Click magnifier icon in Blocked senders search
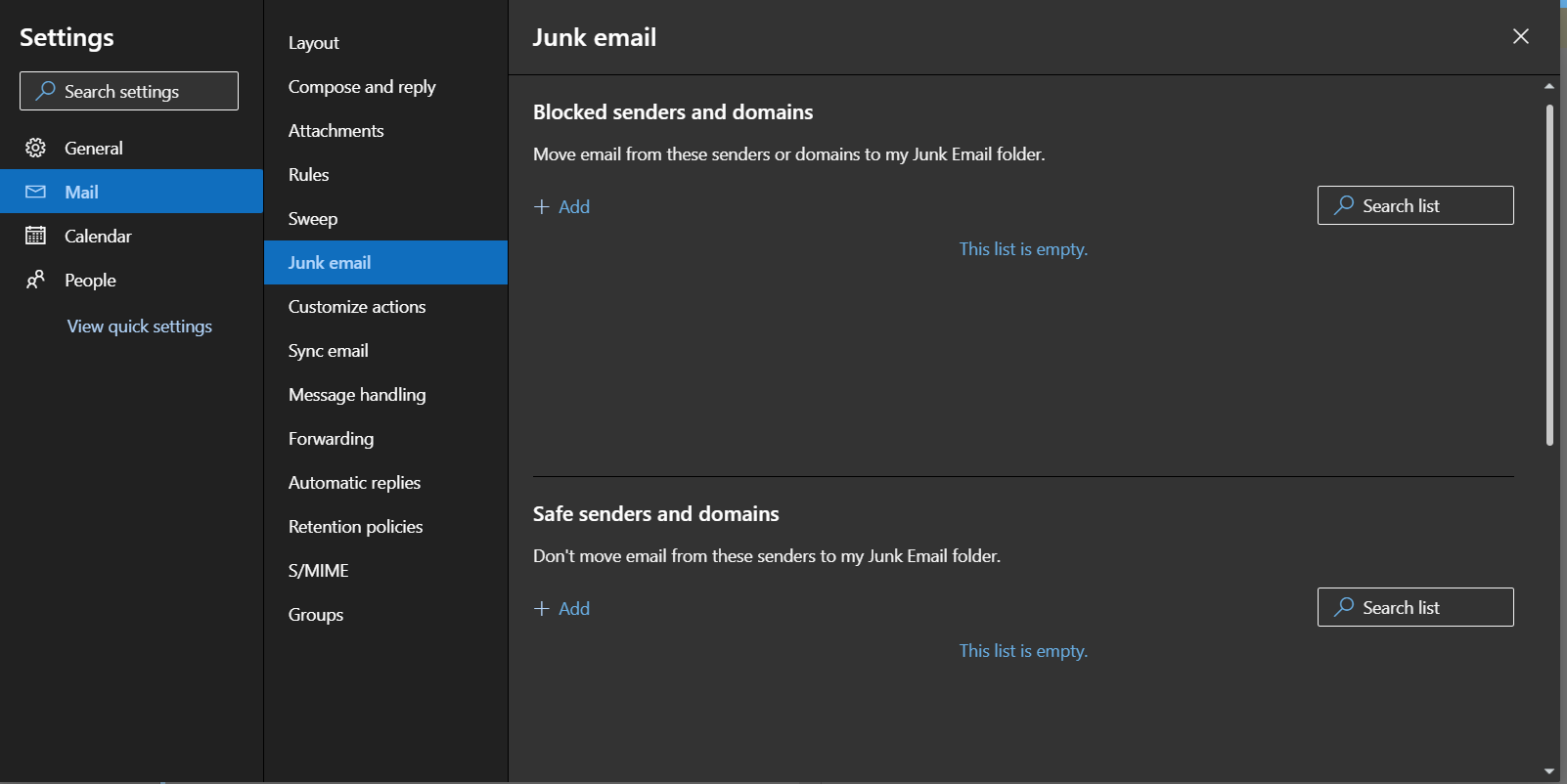Image resolution: width=1567 pixels, height=784 pixels. pyautogui.click(x=1344, y=205)
